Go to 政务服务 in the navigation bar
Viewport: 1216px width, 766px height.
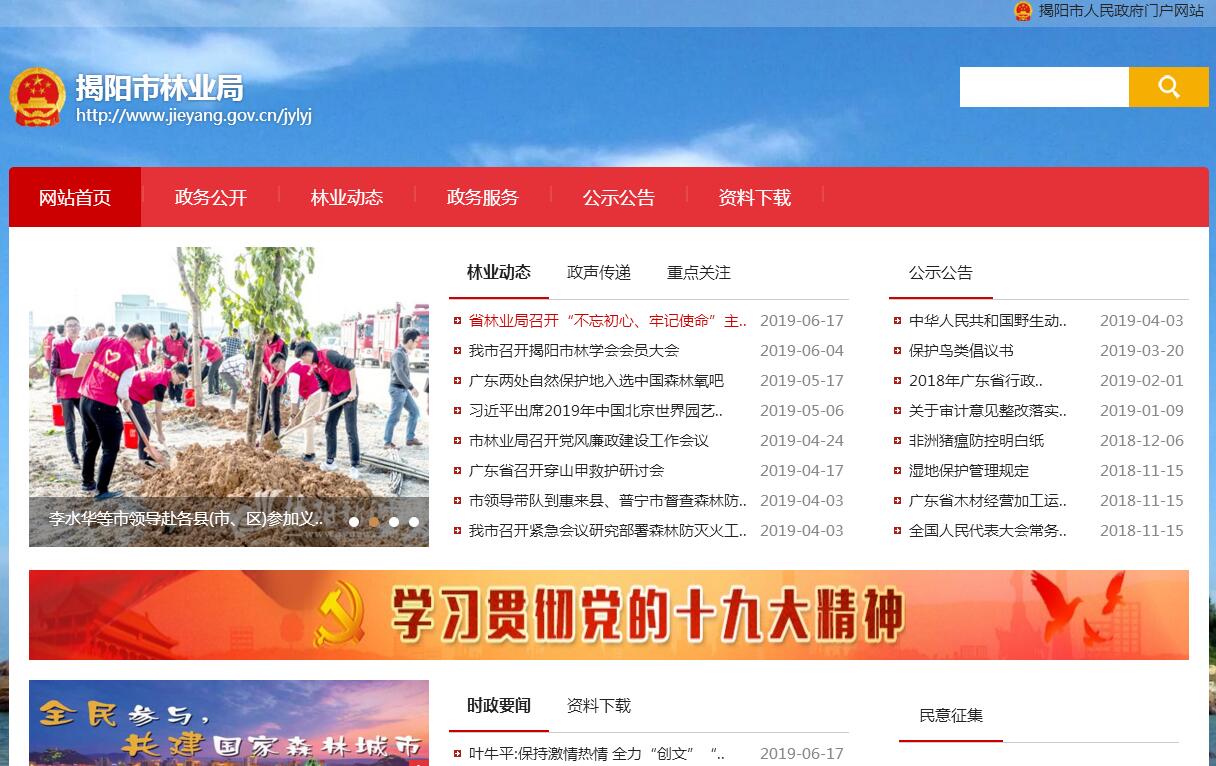pyautogui.click(x=482, y=197)
